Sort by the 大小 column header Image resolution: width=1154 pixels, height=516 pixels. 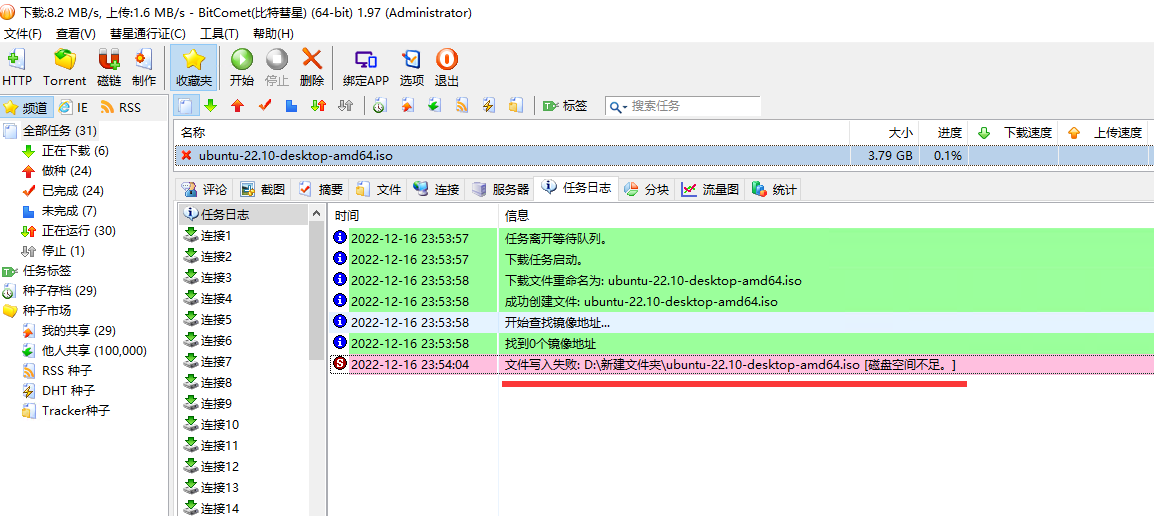point(884,132)
